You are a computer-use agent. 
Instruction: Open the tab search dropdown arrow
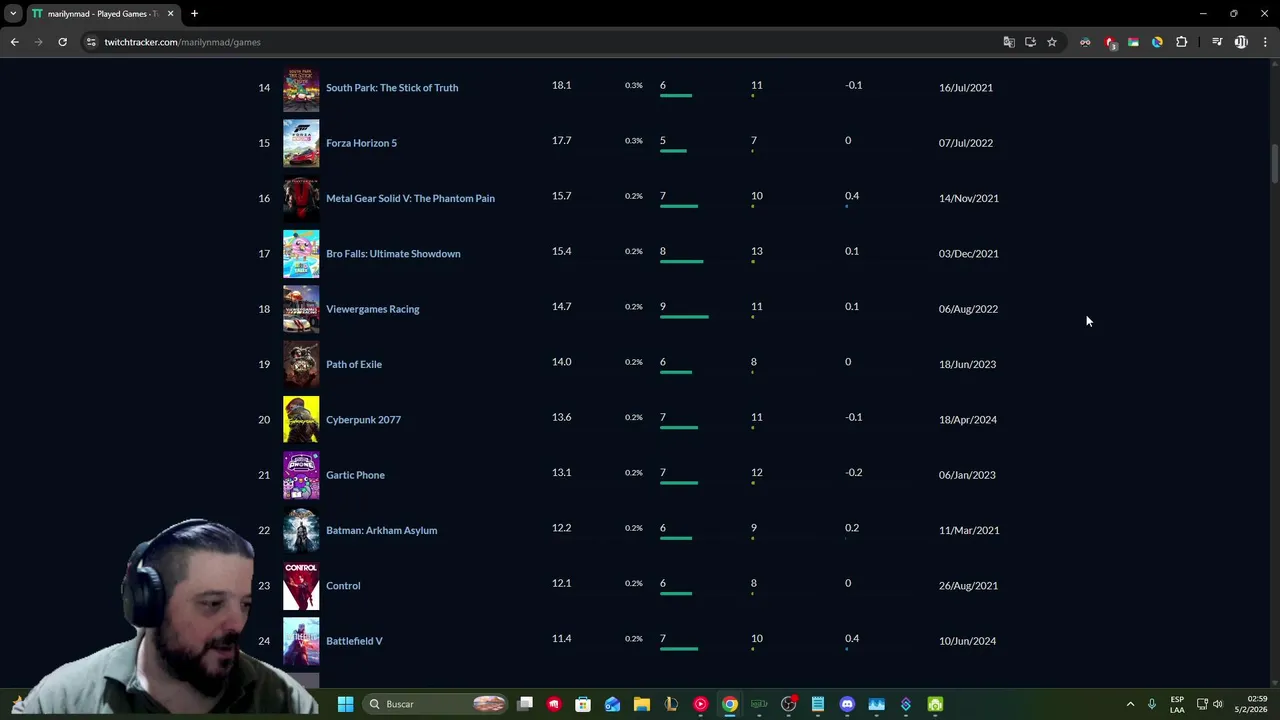(x=13, y=14)
